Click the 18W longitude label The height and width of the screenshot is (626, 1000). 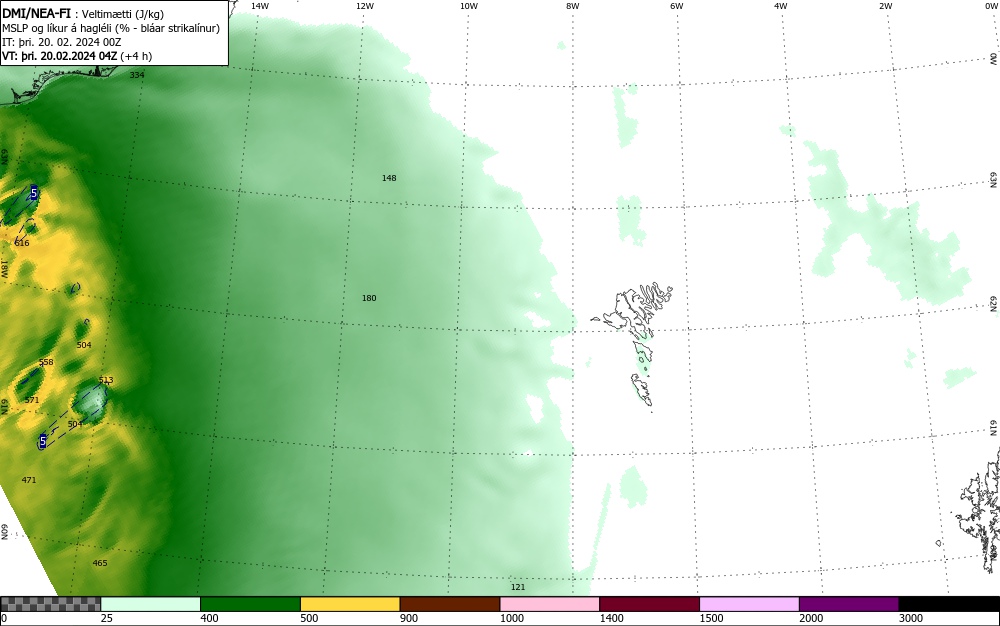pyautogui.click(x=4, y=268)
